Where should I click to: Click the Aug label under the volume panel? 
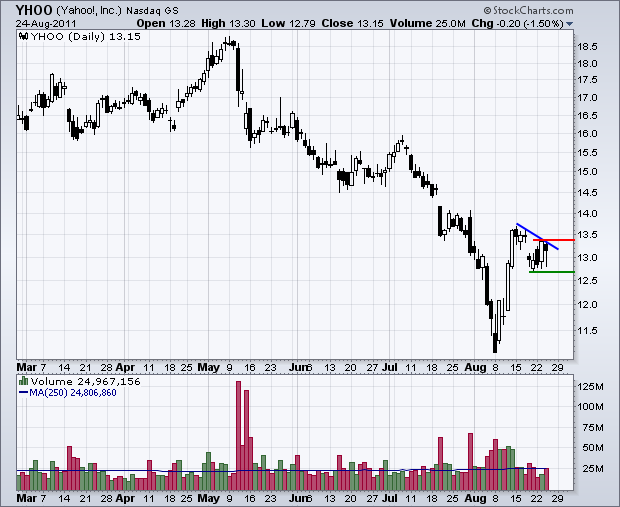tap(476, 498)
